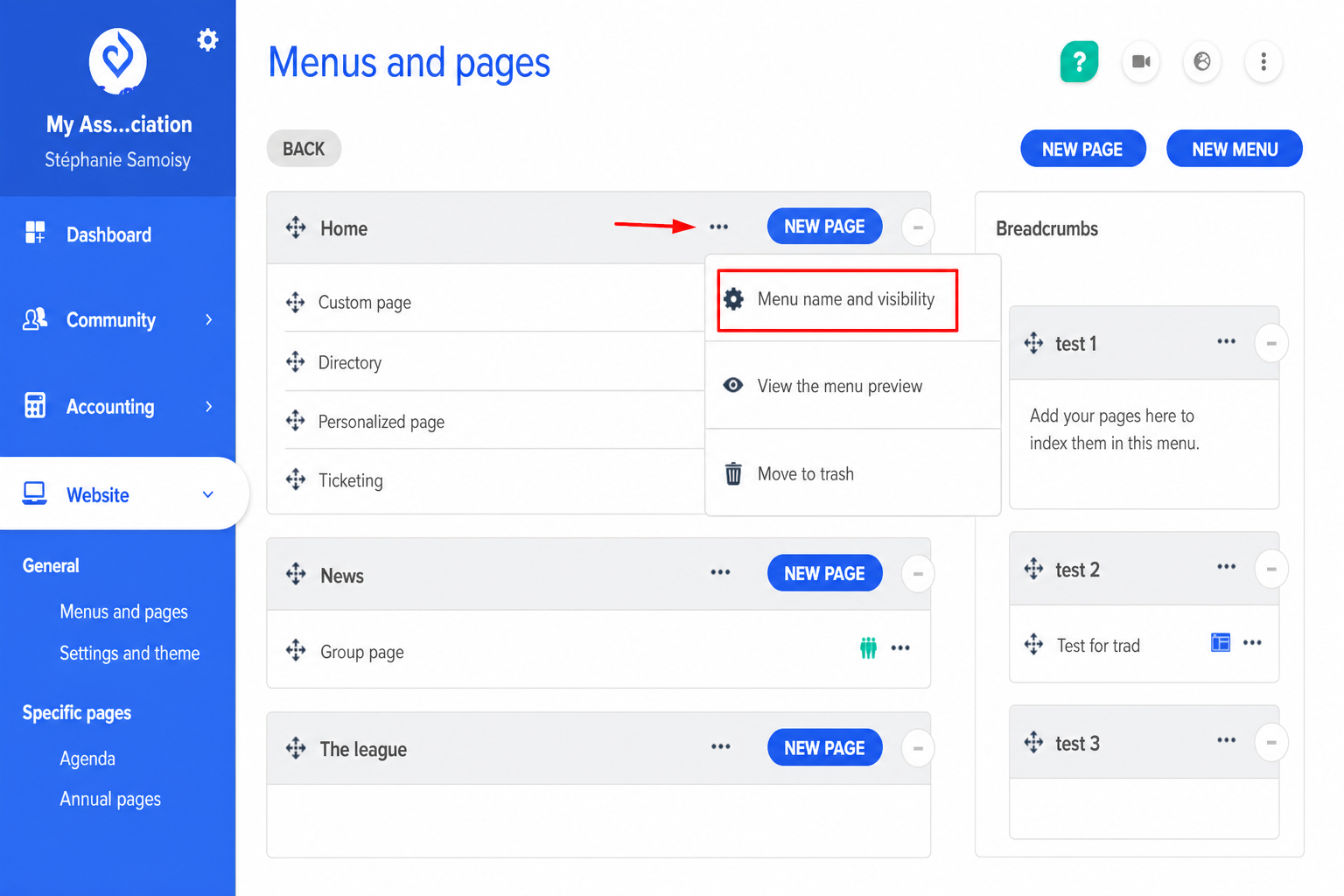Open the vertical three-dot menu at top right
Viewport: 1344px width, 896px height.
pyautogui.click(x=1263, y=61)
